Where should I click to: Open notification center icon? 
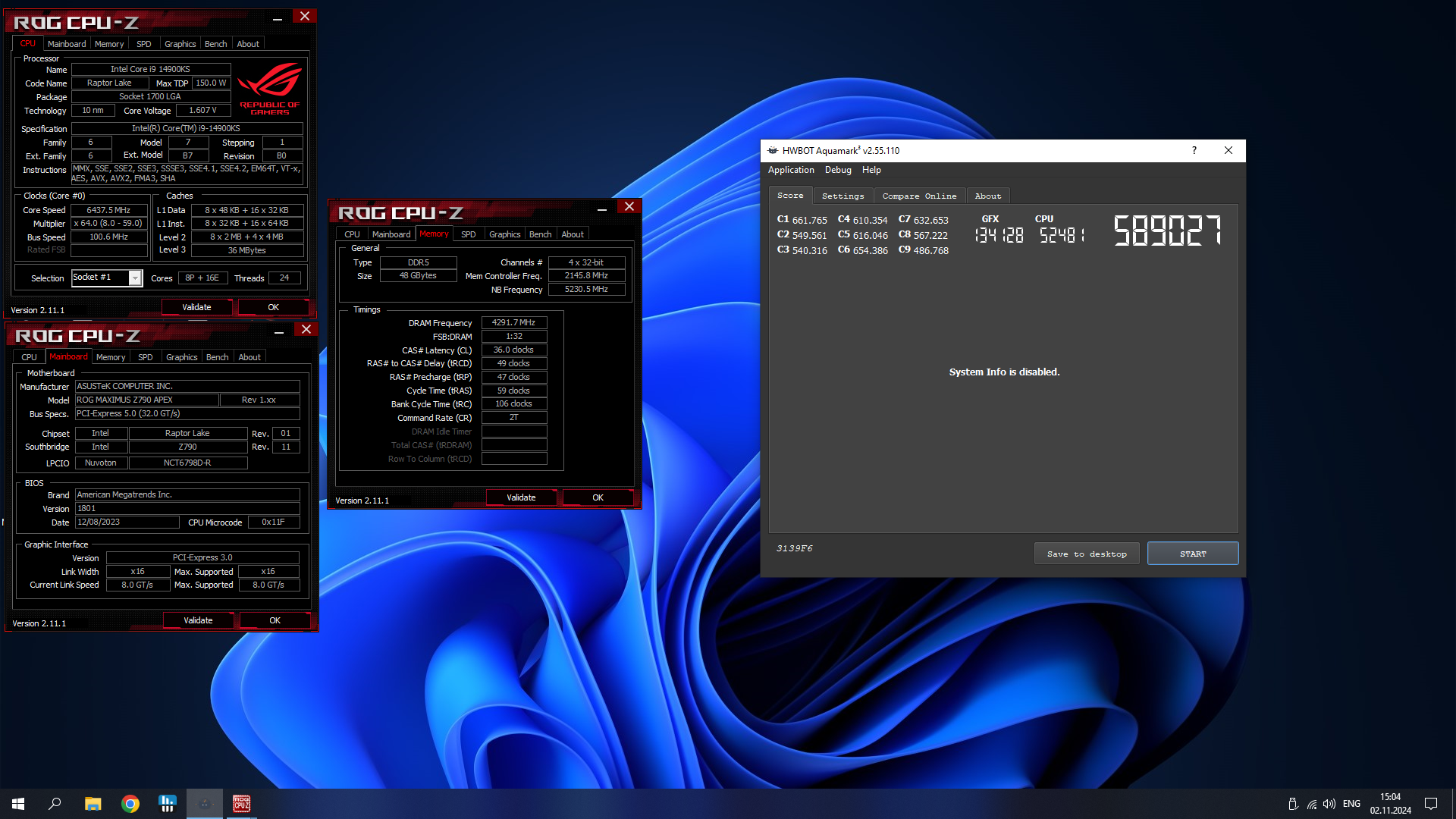click(x=1431, y=804)
